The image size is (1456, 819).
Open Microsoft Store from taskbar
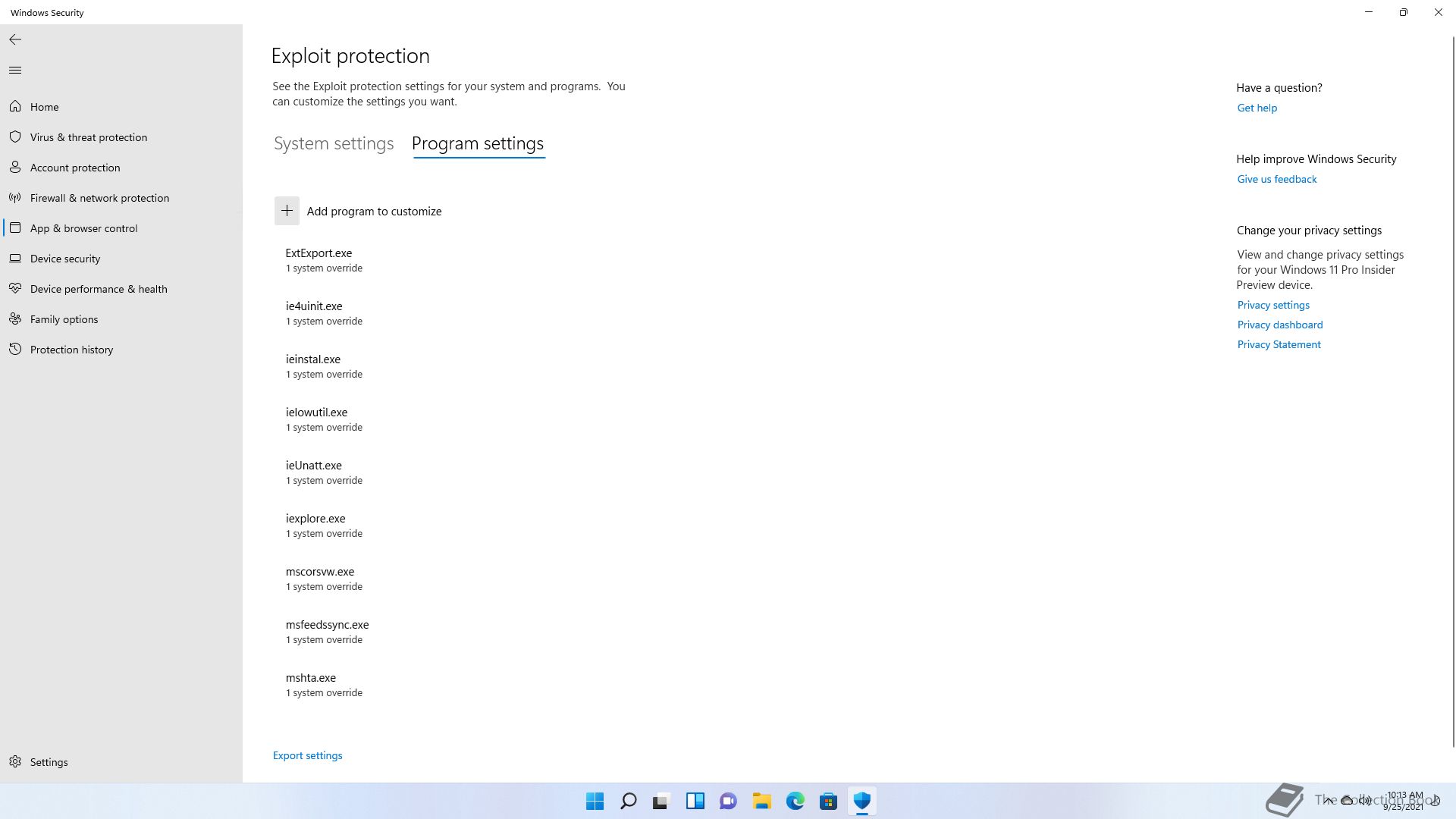tap(828, 801)
